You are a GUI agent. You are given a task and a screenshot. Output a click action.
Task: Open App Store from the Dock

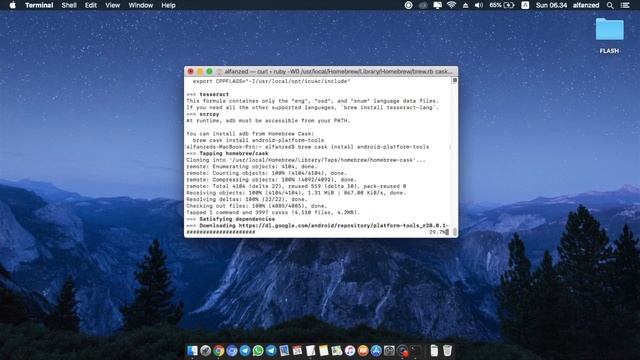pyautogui.click(x=376, y=350)
